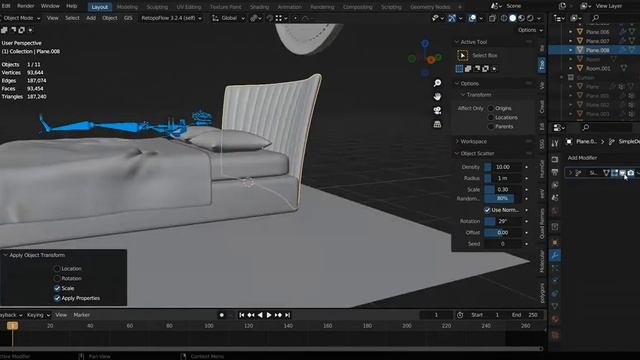Viewport: 640px width, 360px height.
Task: Jump to previous keyframe button
Action: 251,315
